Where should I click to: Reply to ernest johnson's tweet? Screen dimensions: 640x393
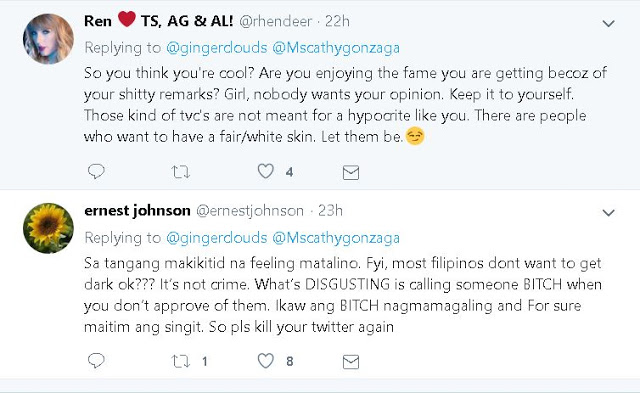point(96,361)
